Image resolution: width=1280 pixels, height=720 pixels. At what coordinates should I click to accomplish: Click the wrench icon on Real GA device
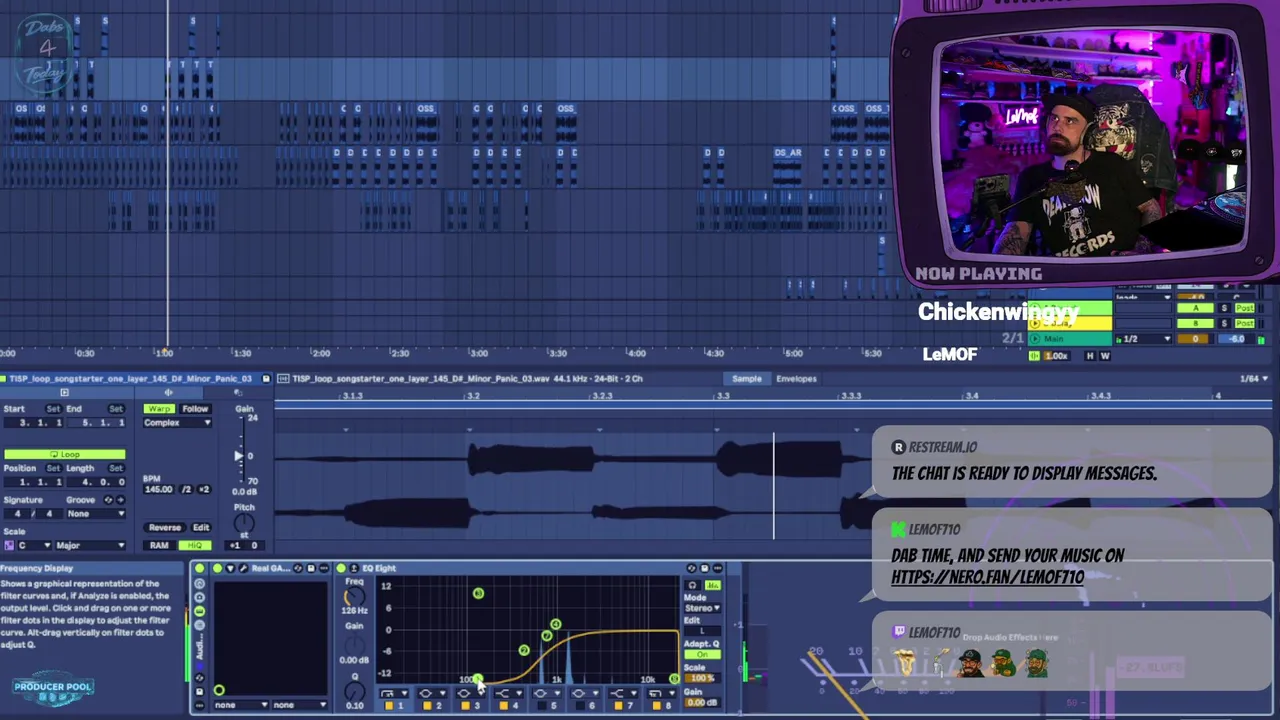pyautogui.click(x=243, y=568)
